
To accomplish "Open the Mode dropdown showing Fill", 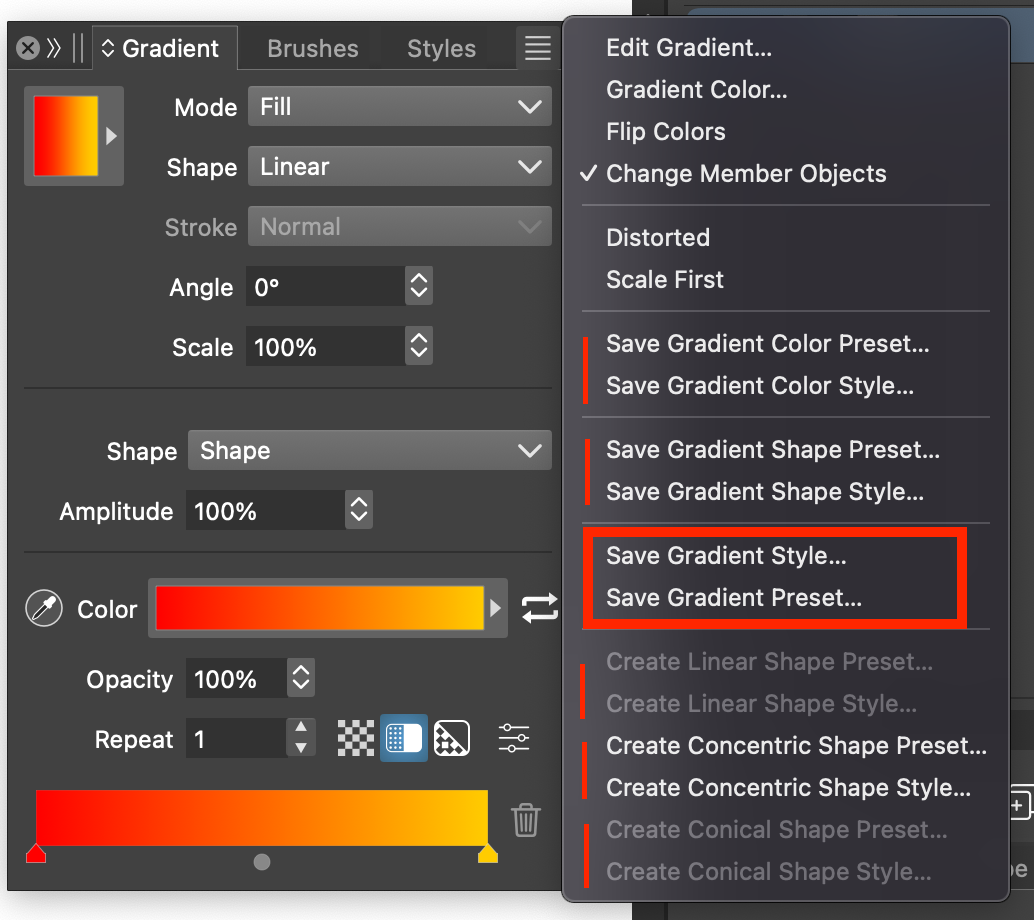I will (x=399, y=107).
